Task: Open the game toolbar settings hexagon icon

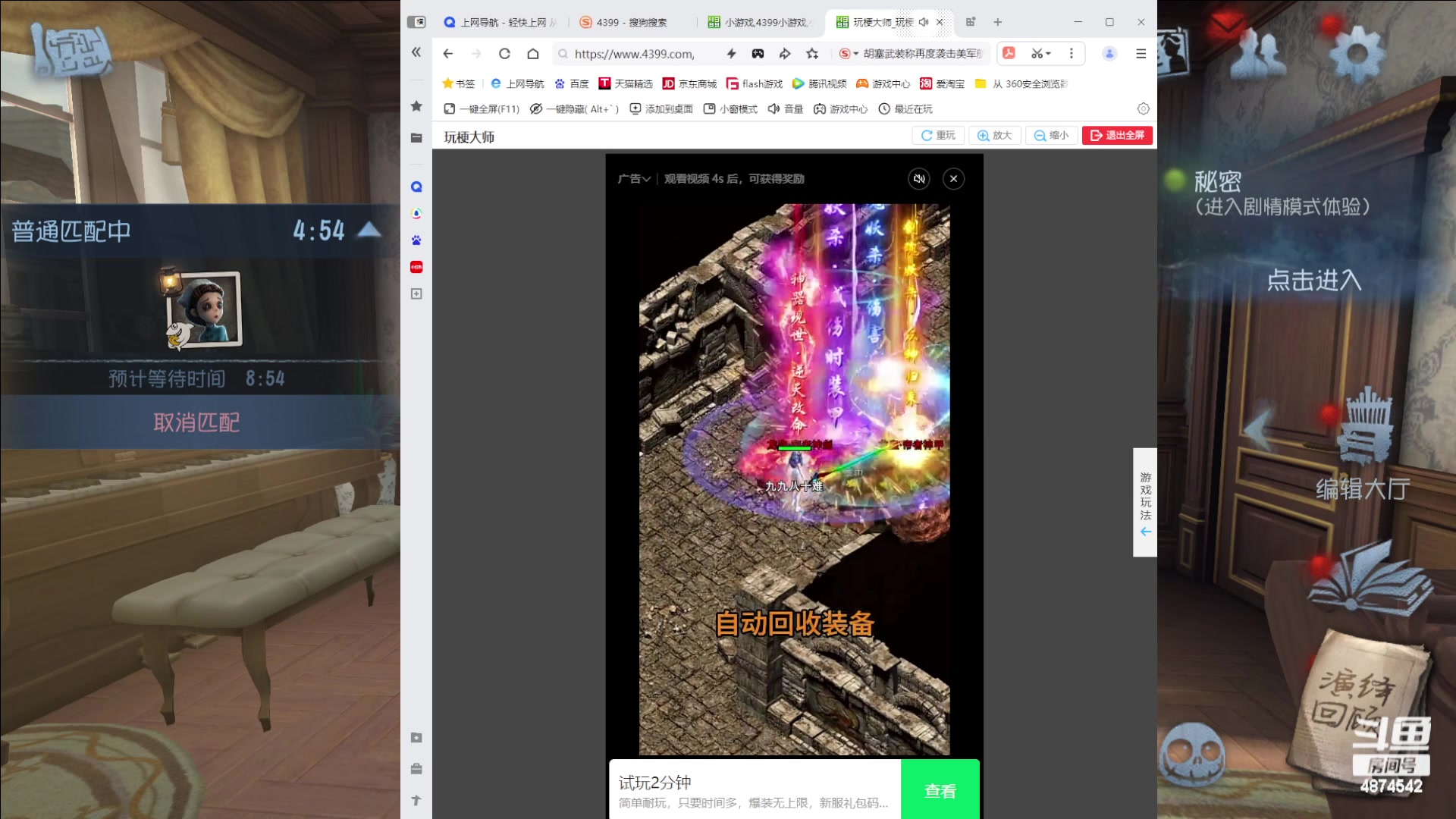Action: 1144,109
